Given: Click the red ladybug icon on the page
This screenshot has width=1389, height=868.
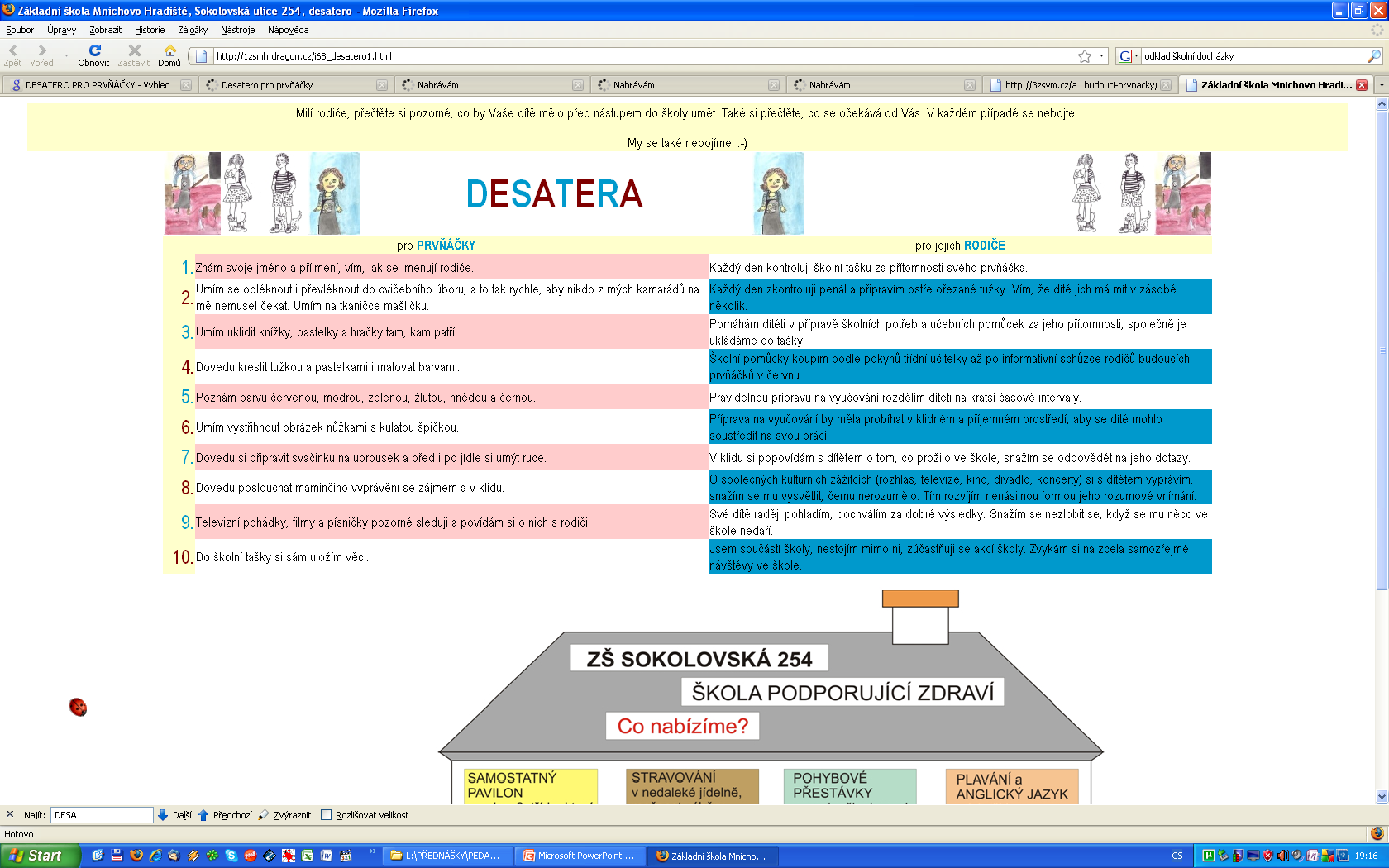Looking at the screenshot, I should point(78,707).
